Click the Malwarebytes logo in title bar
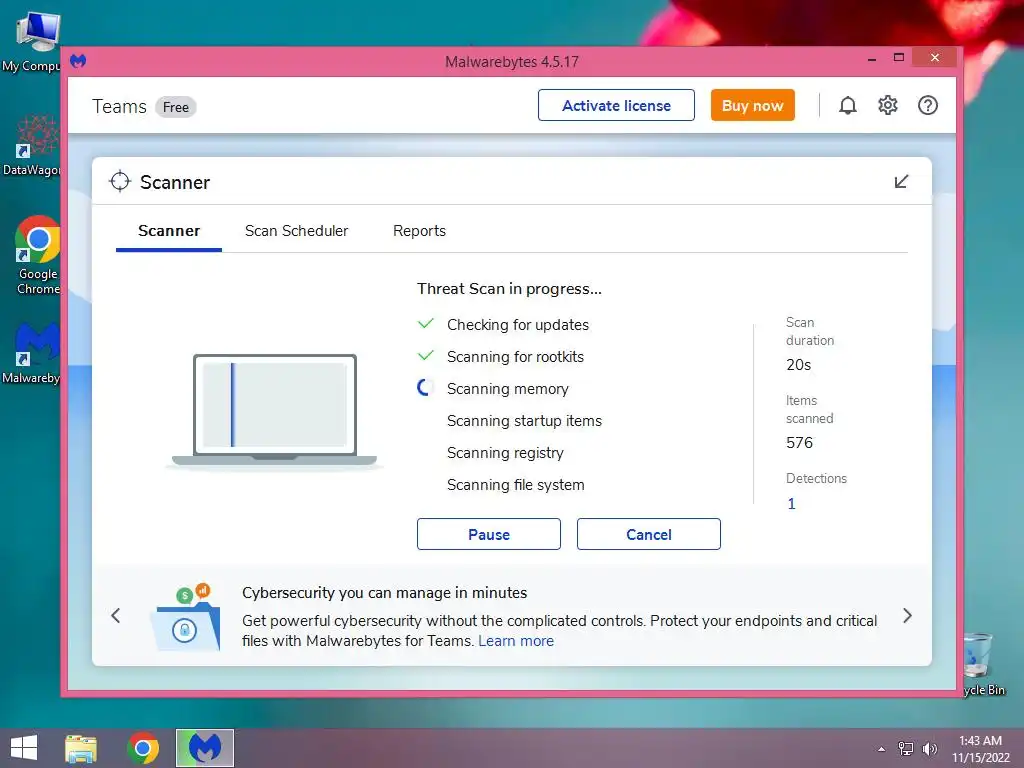This screenshot has width=1024, height=768. click(x=78, y=61)
